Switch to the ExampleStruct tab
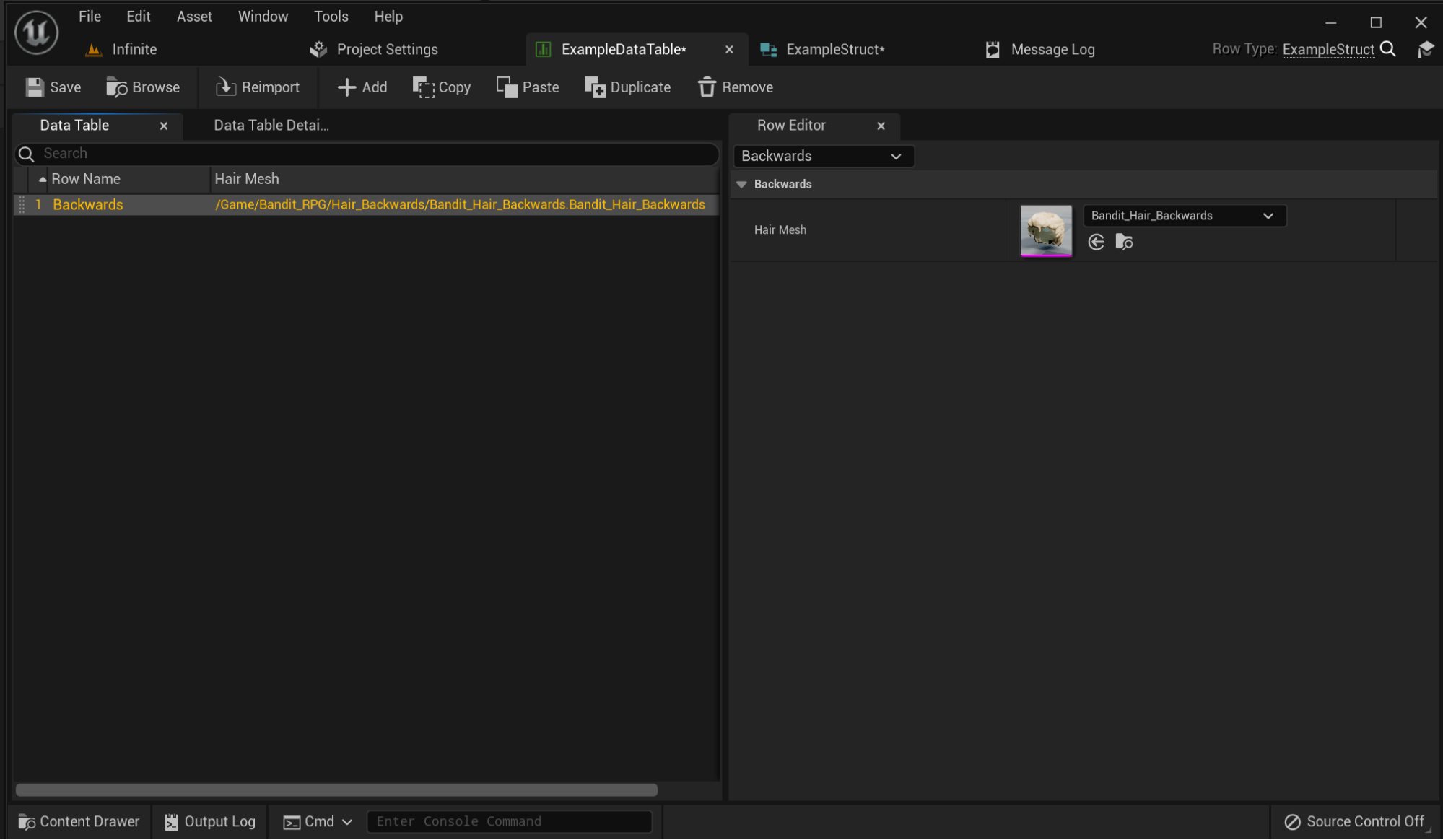This screenshot has height=840, width=1443. (822, 49)
